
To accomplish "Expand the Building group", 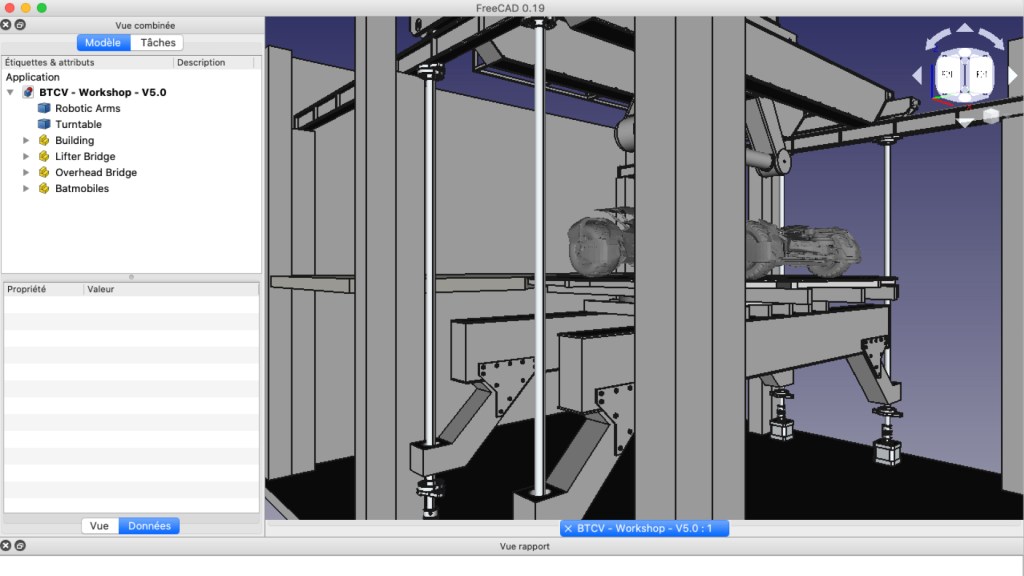I will 27,140.
